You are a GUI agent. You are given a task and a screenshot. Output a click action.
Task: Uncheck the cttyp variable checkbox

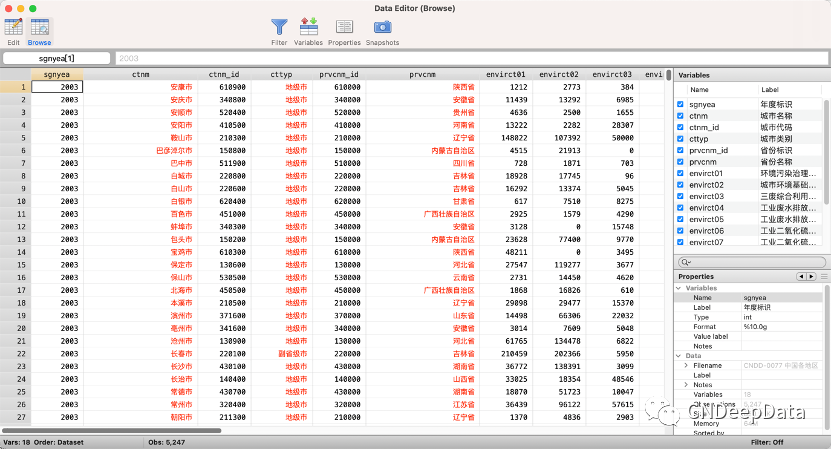680,139
